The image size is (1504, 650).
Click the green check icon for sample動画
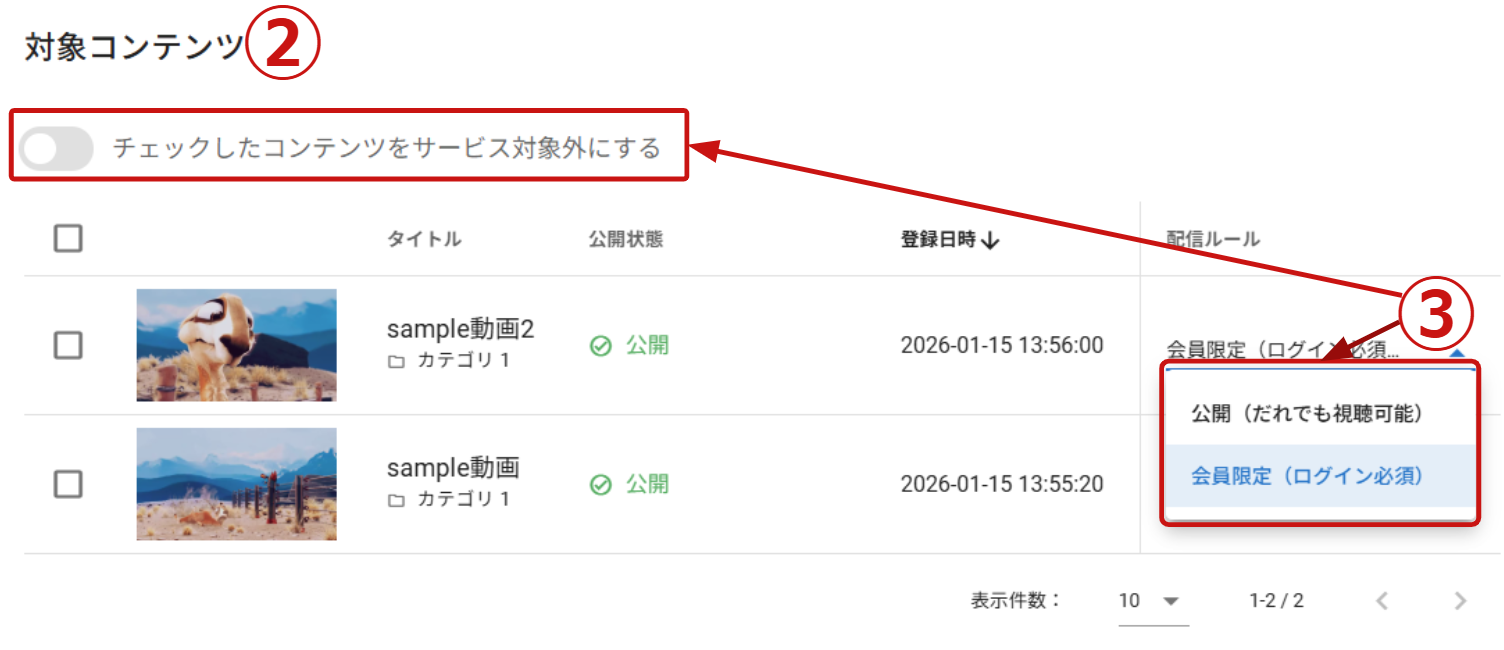pyautogui.click(x=600, y=485)
